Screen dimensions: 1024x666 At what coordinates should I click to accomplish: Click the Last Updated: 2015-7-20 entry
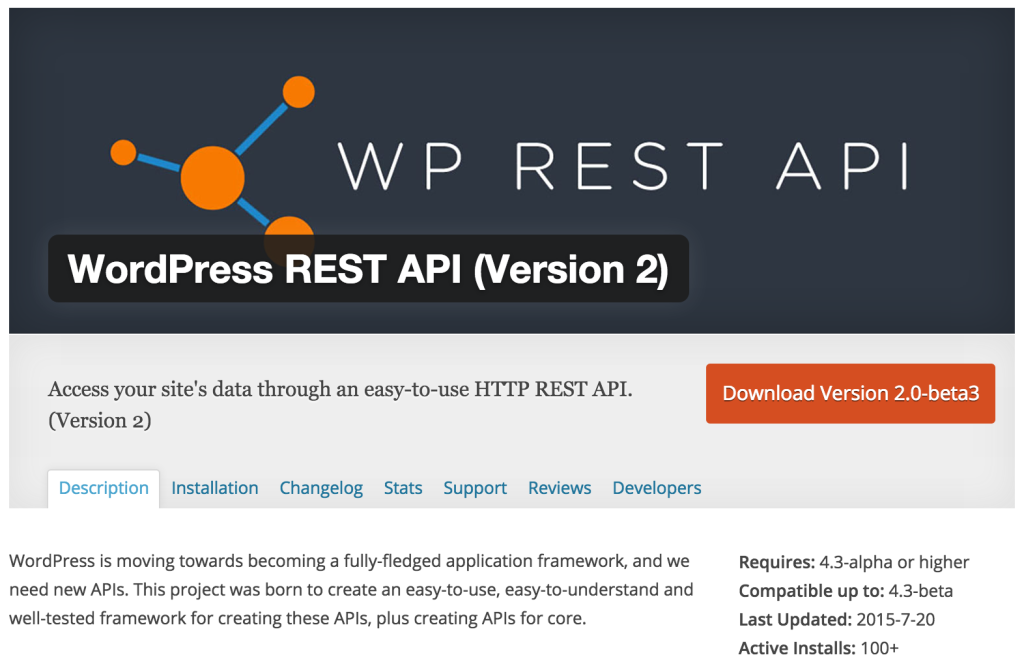(838, 619)
